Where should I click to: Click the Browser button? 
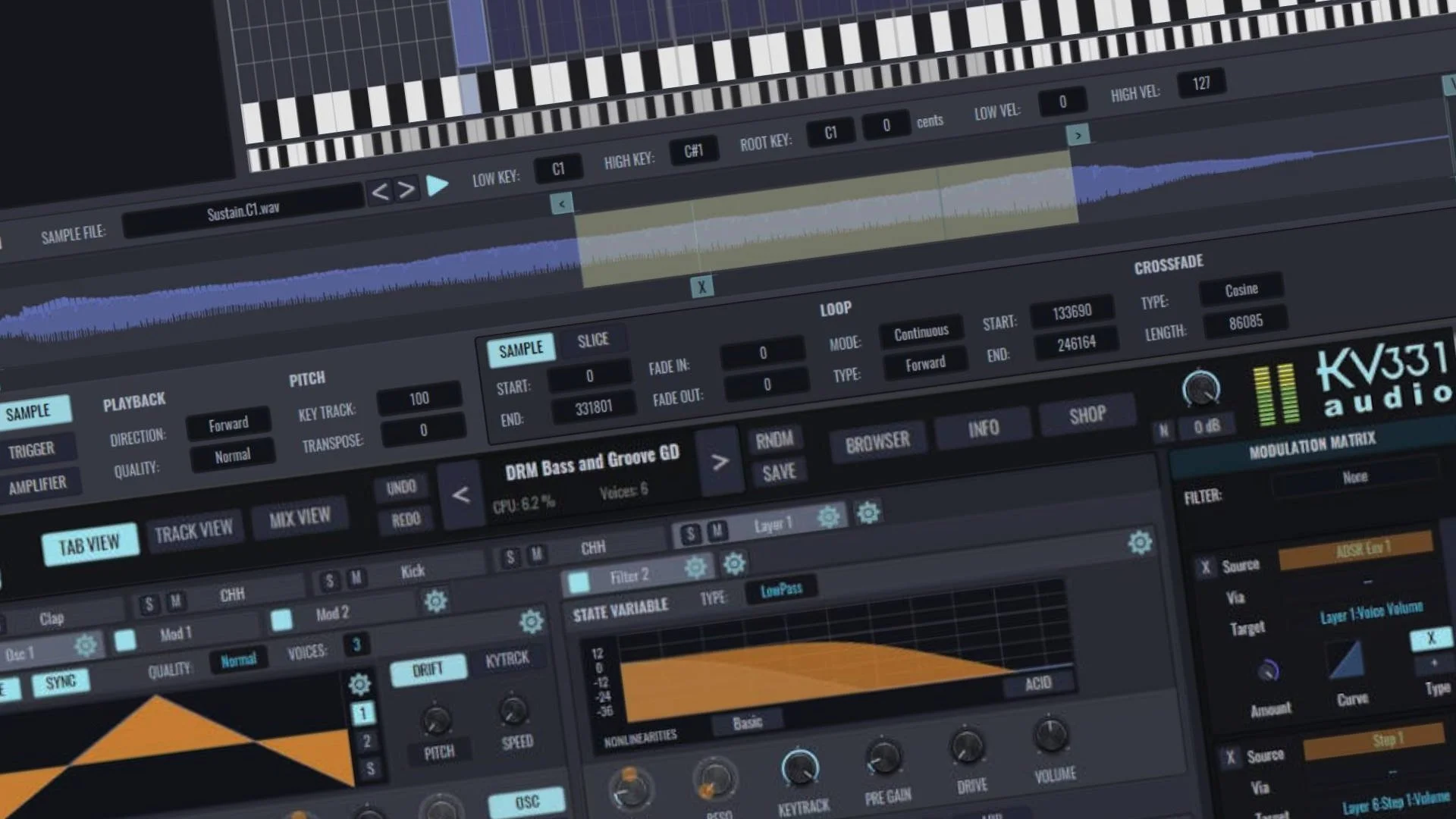pos(877,441)
